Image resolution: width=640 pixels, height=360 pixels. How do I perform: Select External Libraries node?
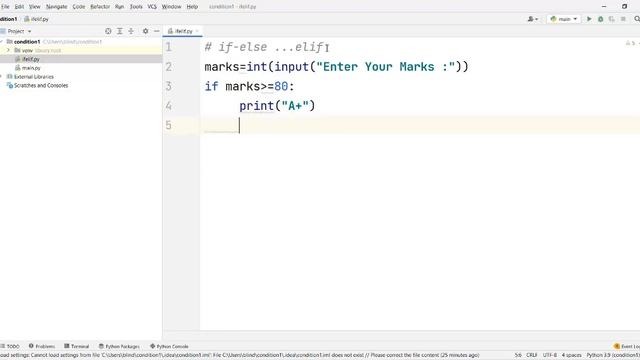click(33, 77)
